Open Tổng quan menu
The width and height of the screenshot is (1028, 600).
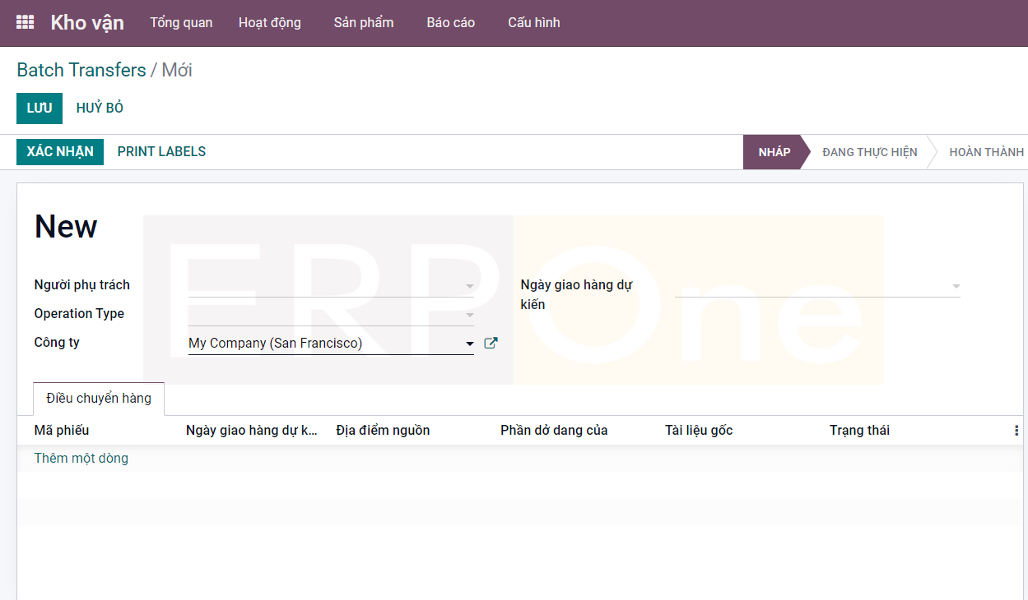click(181, 22)
